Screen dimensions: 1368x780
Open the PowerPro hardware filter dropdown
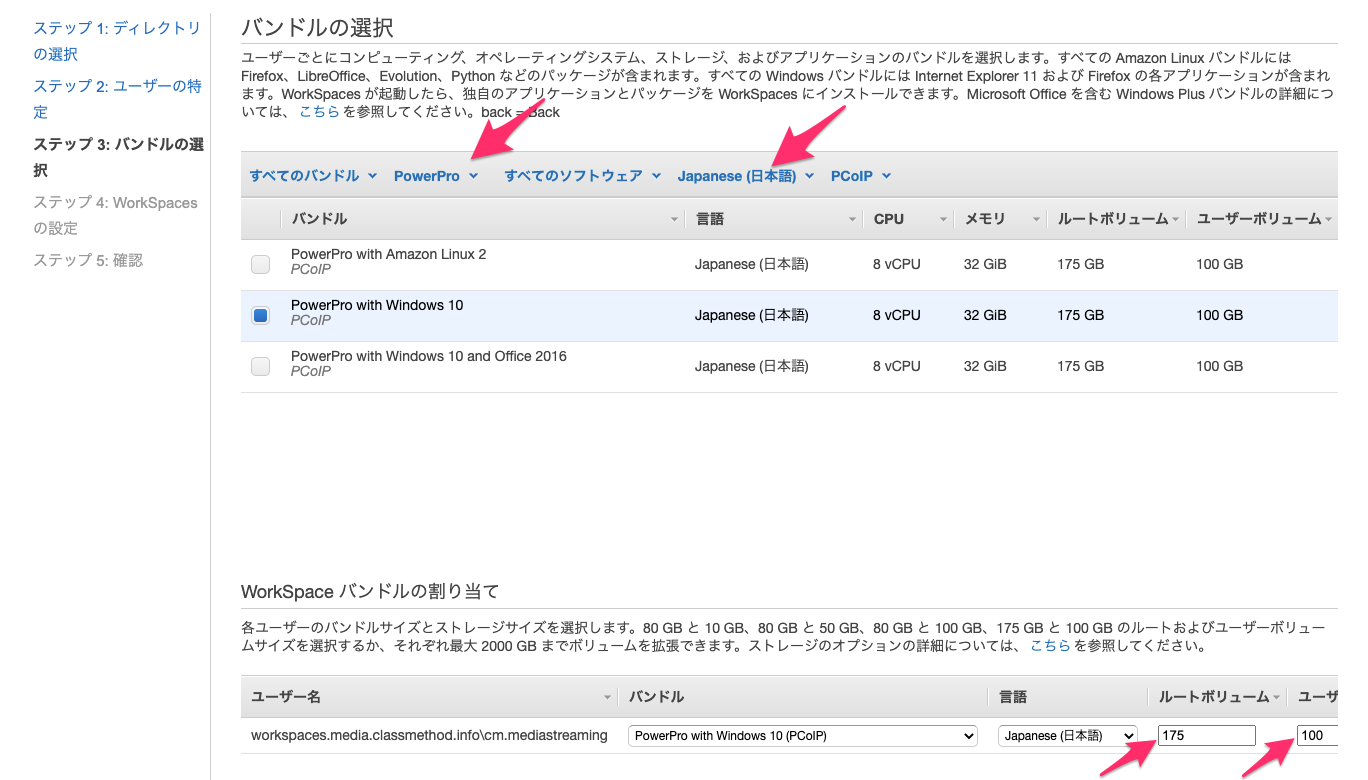(436, 176)
